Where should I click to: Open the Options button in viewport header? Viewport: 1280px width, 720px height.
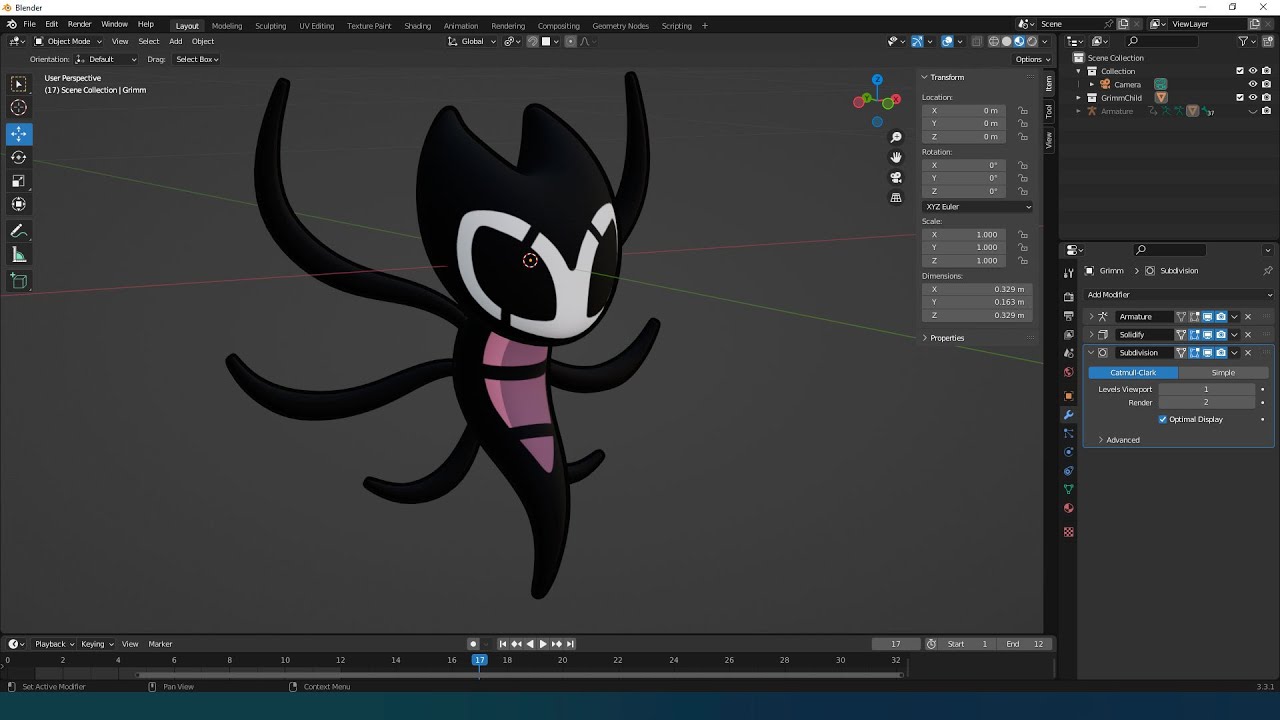[x=1031, y=59]
